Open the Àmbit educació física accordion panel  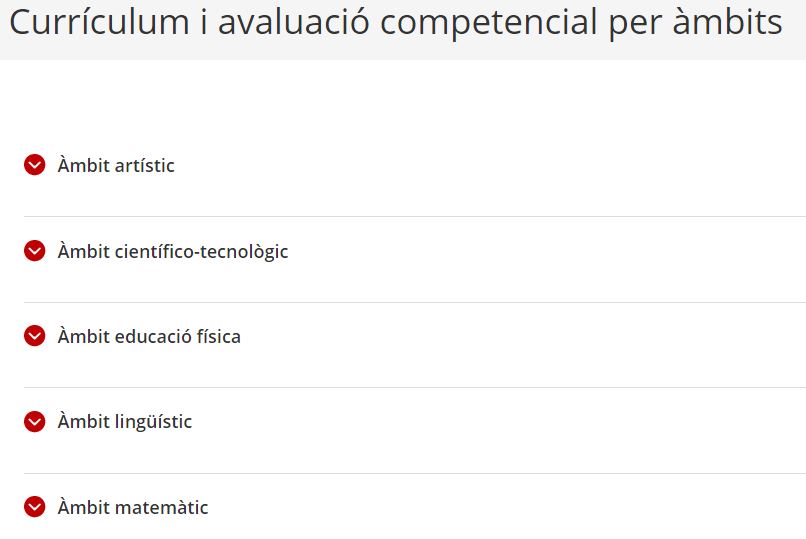149,336
